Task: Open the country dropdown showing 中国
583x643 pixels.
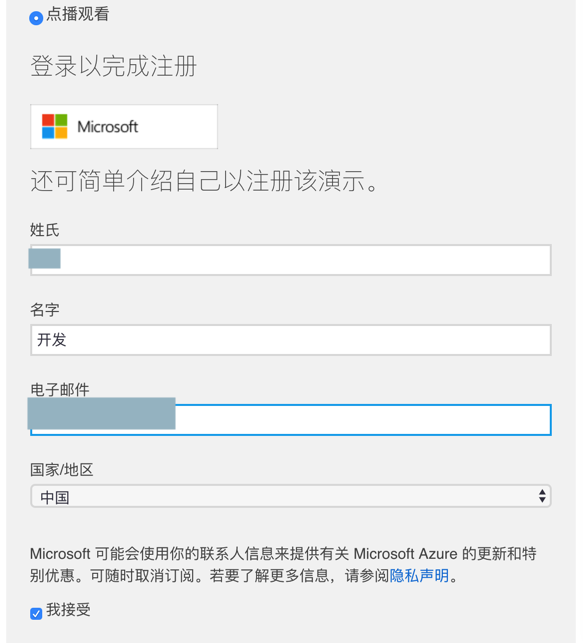Action: click(x=291, y=496)
